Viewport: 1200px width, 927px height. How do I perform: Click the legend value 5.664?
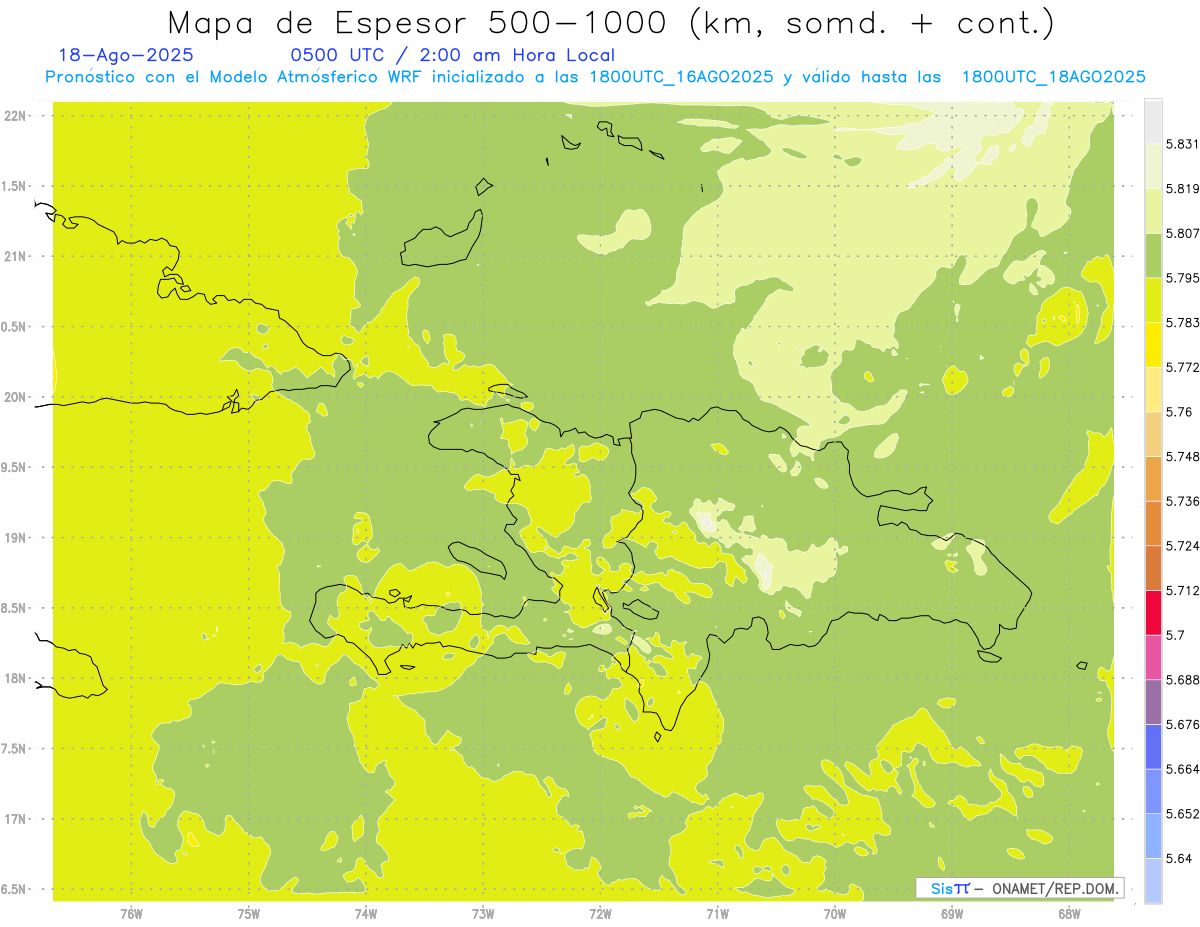coord(1182,769)
